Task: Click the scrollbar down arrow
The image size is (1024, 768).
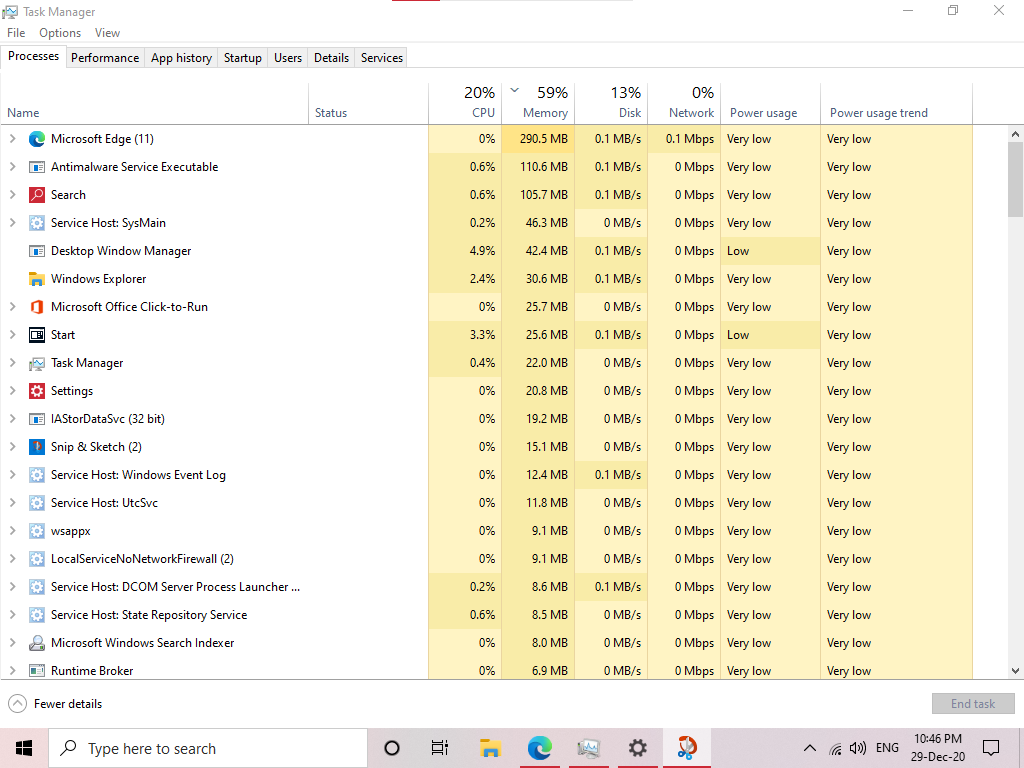Action: [x=1015, y=671]
